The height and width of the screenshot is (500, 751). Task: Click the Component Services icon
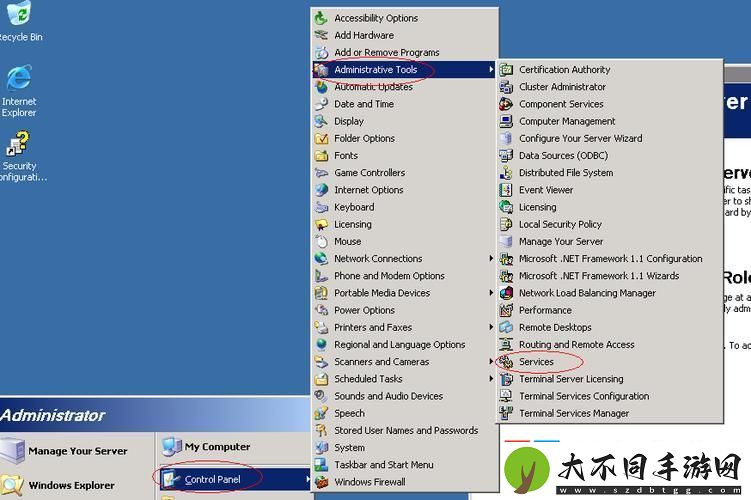[506, 104]
